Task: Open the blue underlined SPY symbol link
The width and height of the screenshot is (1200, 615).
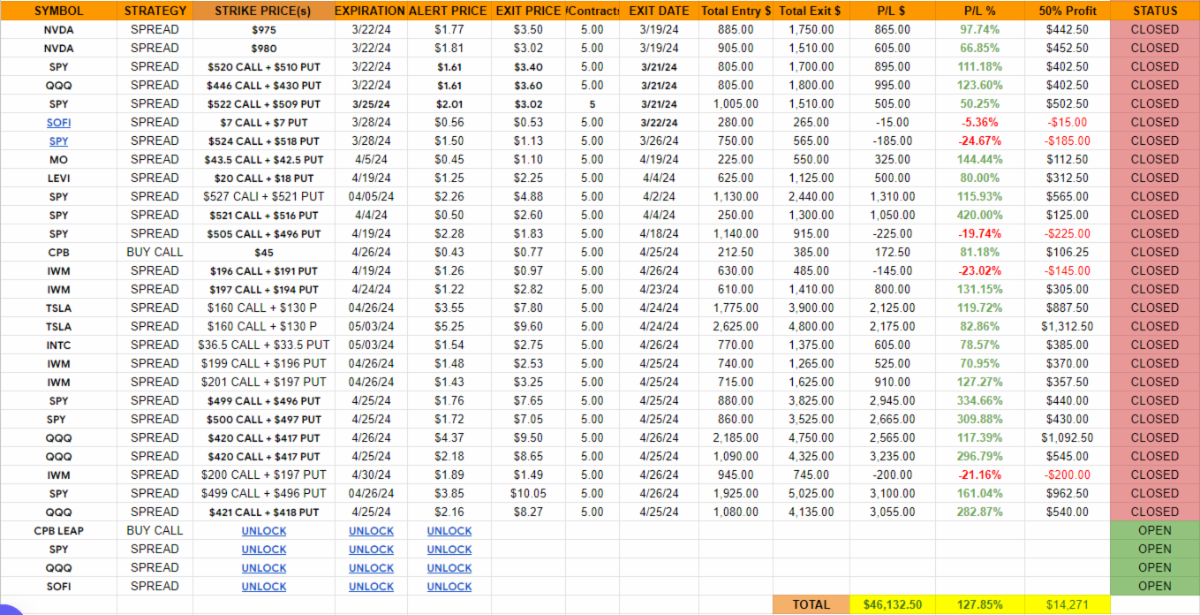Action: click(59, 141)
